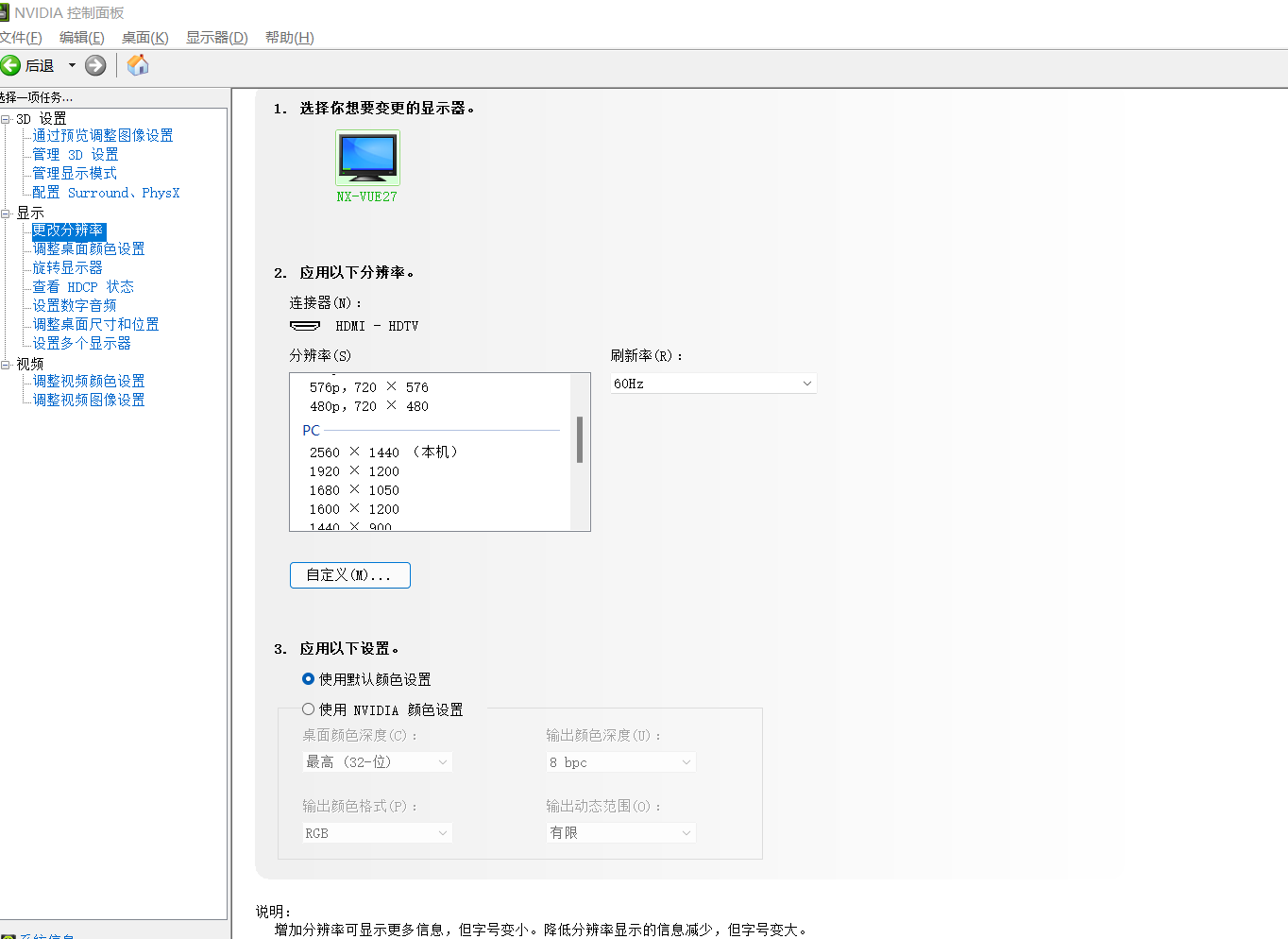The image size is (1288, 939).
Task: Click the 自定义(M)... button
Action: click(350, 575)
